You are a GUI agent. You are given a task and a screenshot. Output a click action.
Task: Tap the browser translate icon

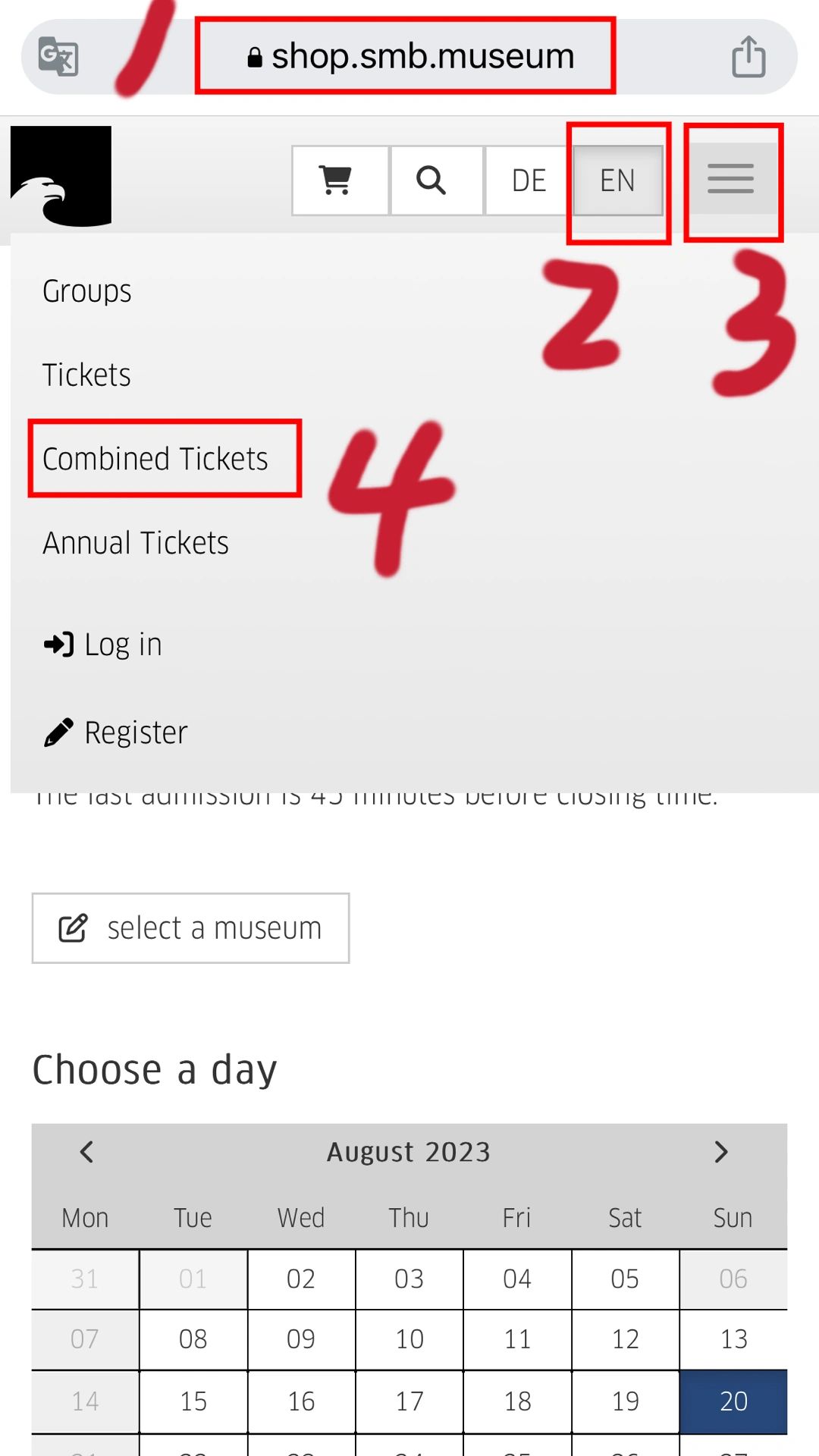point(58,57)
